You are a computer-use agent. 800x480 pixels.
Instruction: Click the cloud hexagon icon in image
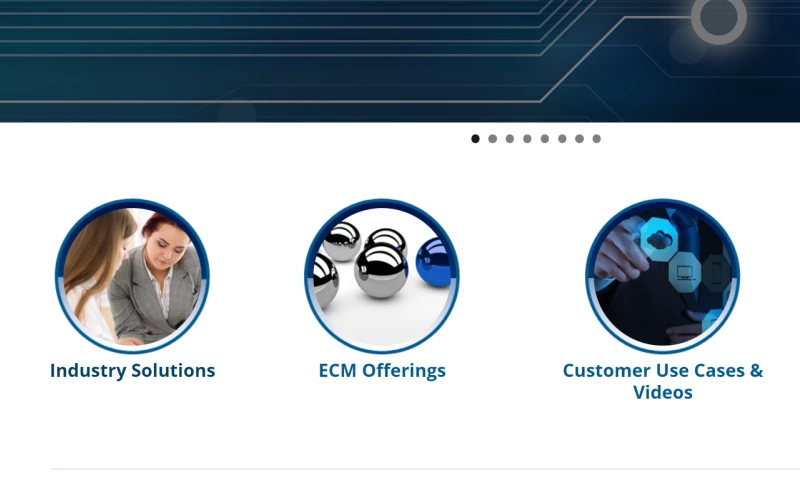click(659, 239)
